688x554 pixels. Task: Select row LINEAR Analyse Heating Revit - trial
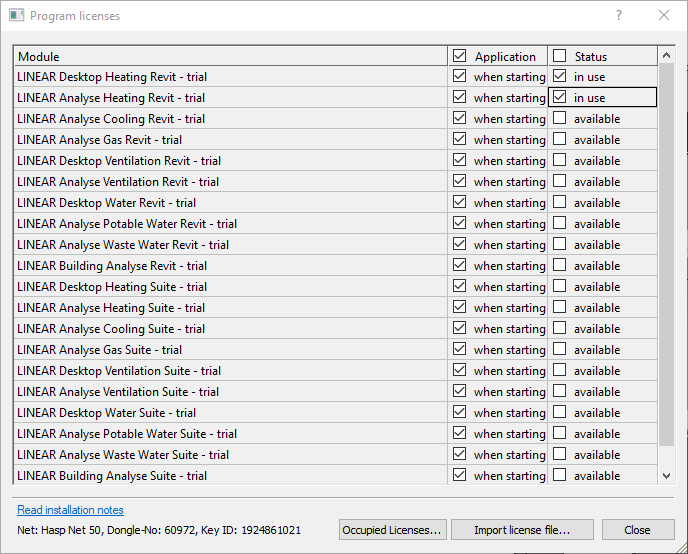(336, 97)
